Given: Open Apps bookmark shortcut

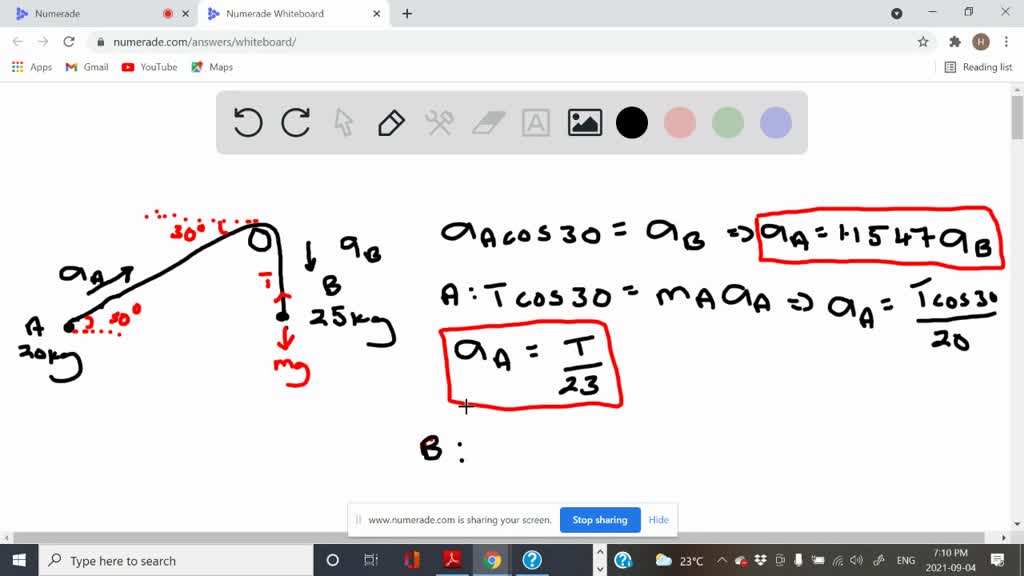Looking at the screenshot, I should click(x=32, y=67).
